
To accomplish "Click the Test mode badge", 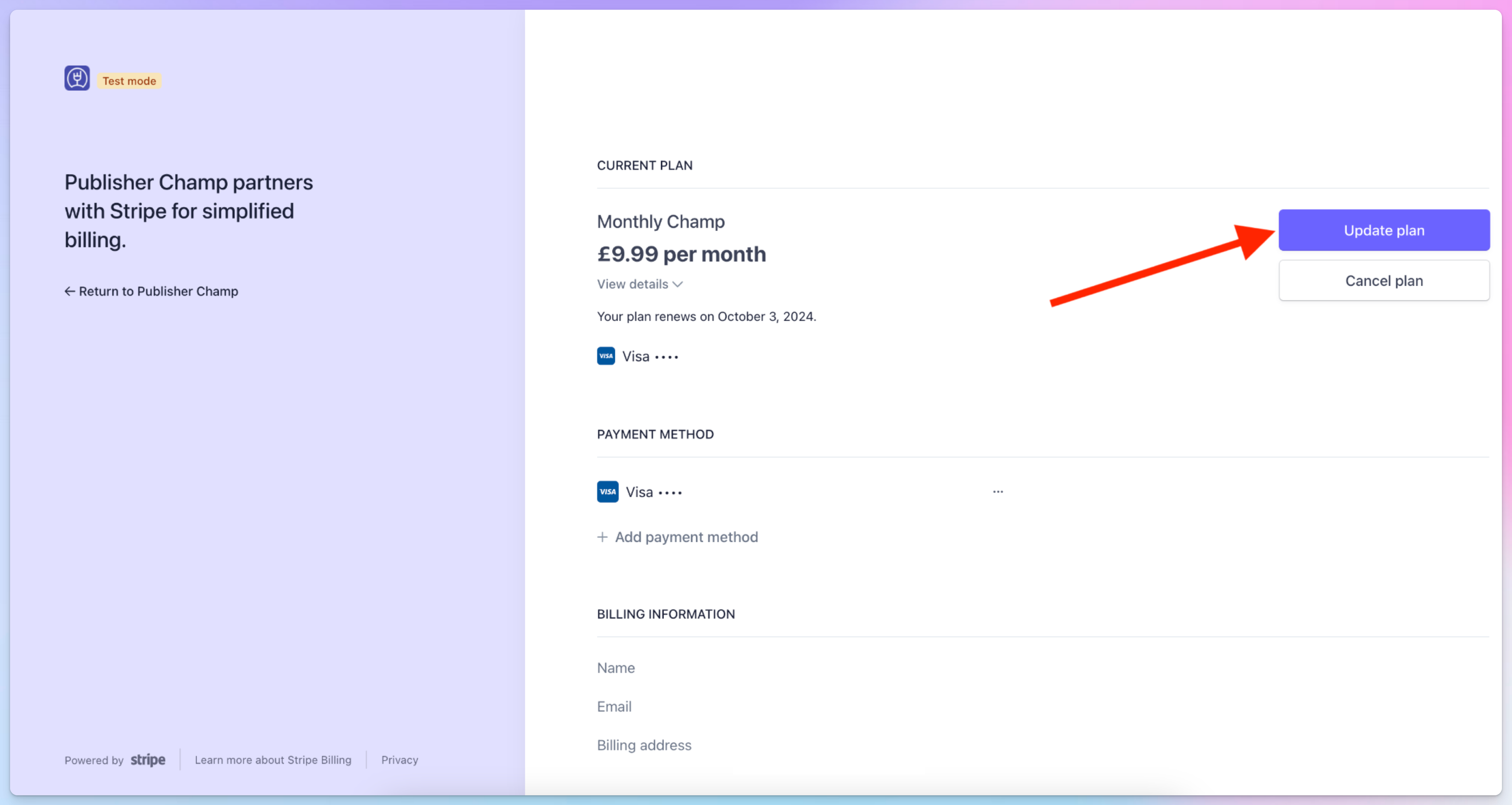I will point(129,81).
